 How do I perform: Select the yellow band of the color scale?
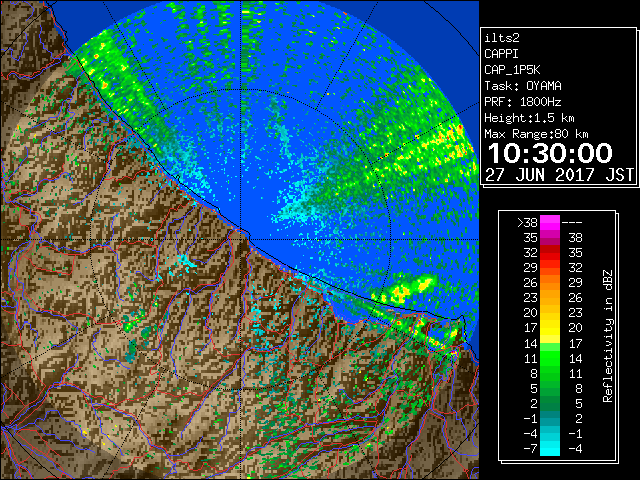[550, 328]
